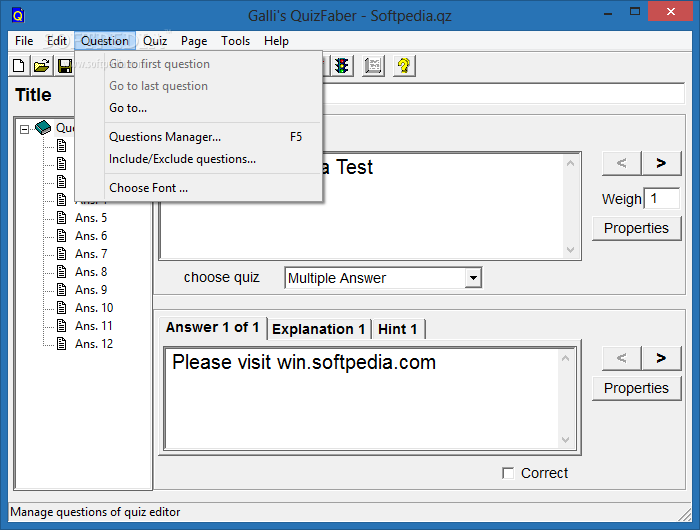Click the yellow question mark help icon
The image size is (700, 530).
click(x=404, y=66)
